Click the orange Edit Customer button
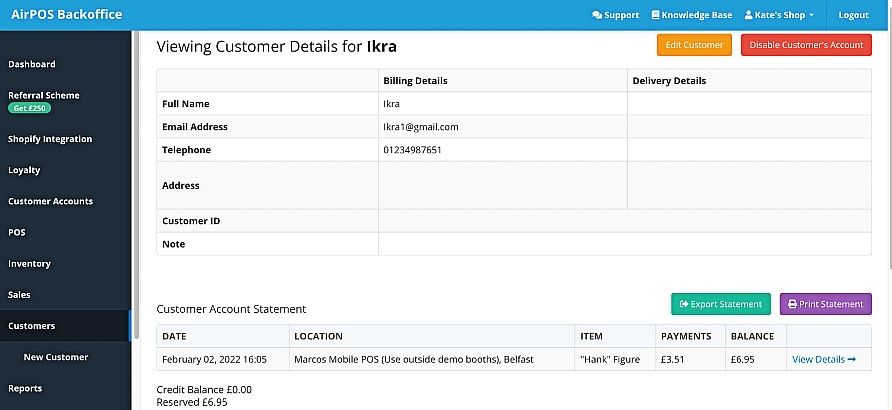 tap(694, 45)
